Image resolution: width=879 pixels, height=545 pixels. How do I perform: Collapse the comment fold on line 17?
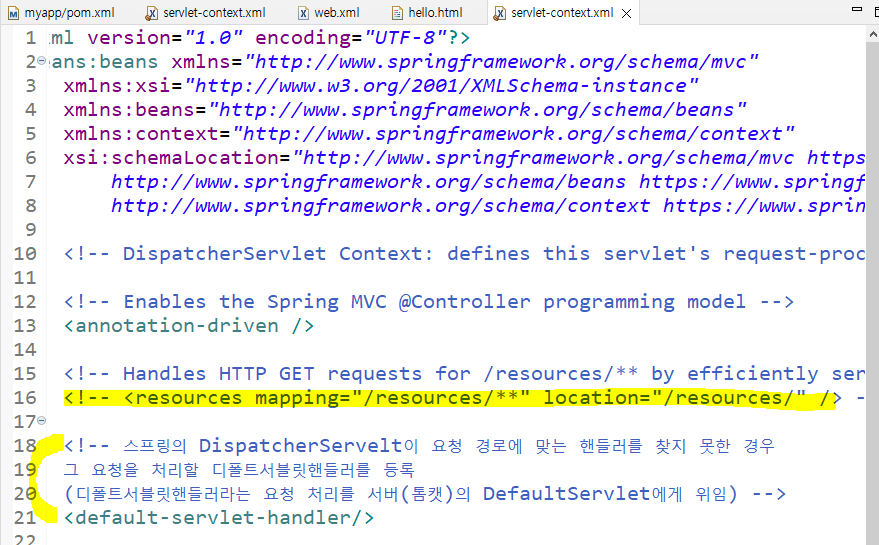pyautogui.click(x=41, y=420)
